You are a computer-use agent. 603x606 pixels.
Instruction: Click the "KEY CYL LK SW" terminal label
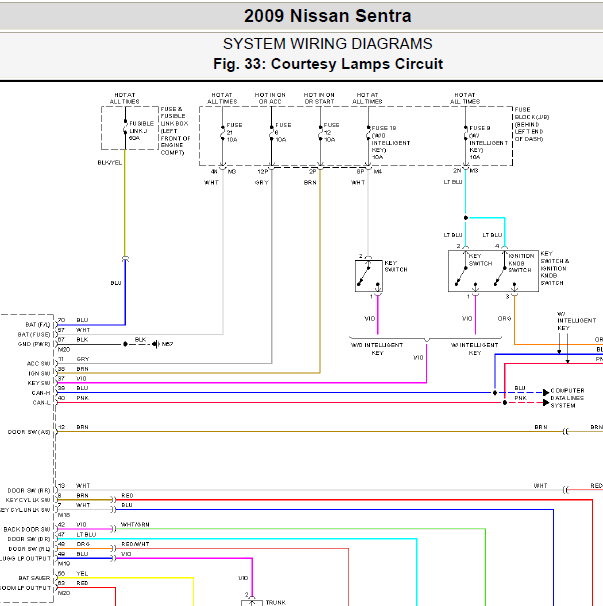point(28,500)
